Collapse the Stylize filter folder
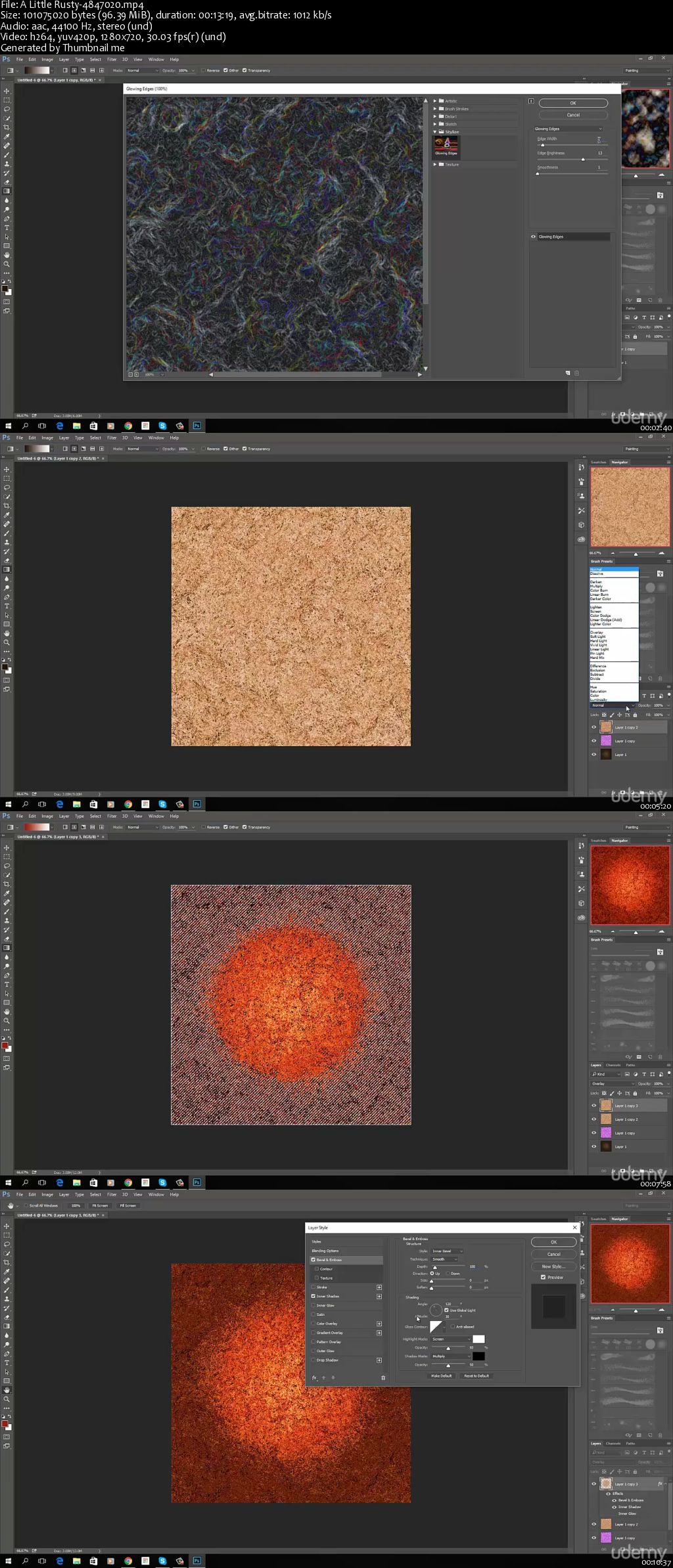The height and width of the screenshot is (1568, 673). point(435,132)
